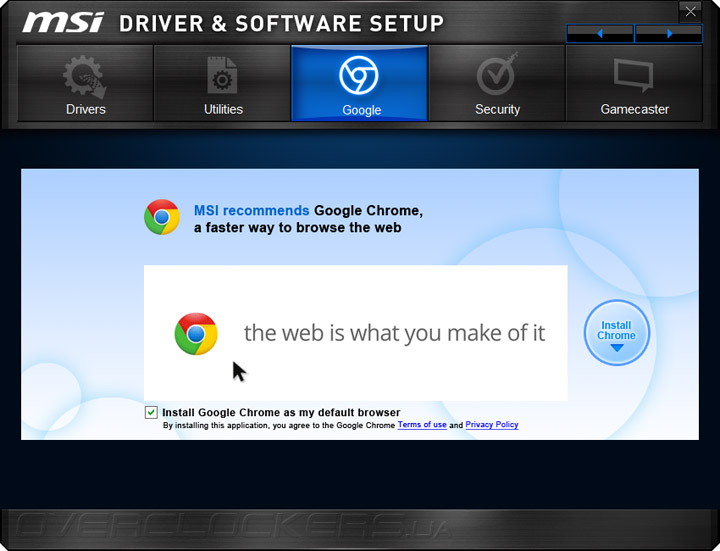Click the Chrome logo beside MSI recommends
Image resolution: width=720 pixels, height=551 pixels.
pos(162,217)
